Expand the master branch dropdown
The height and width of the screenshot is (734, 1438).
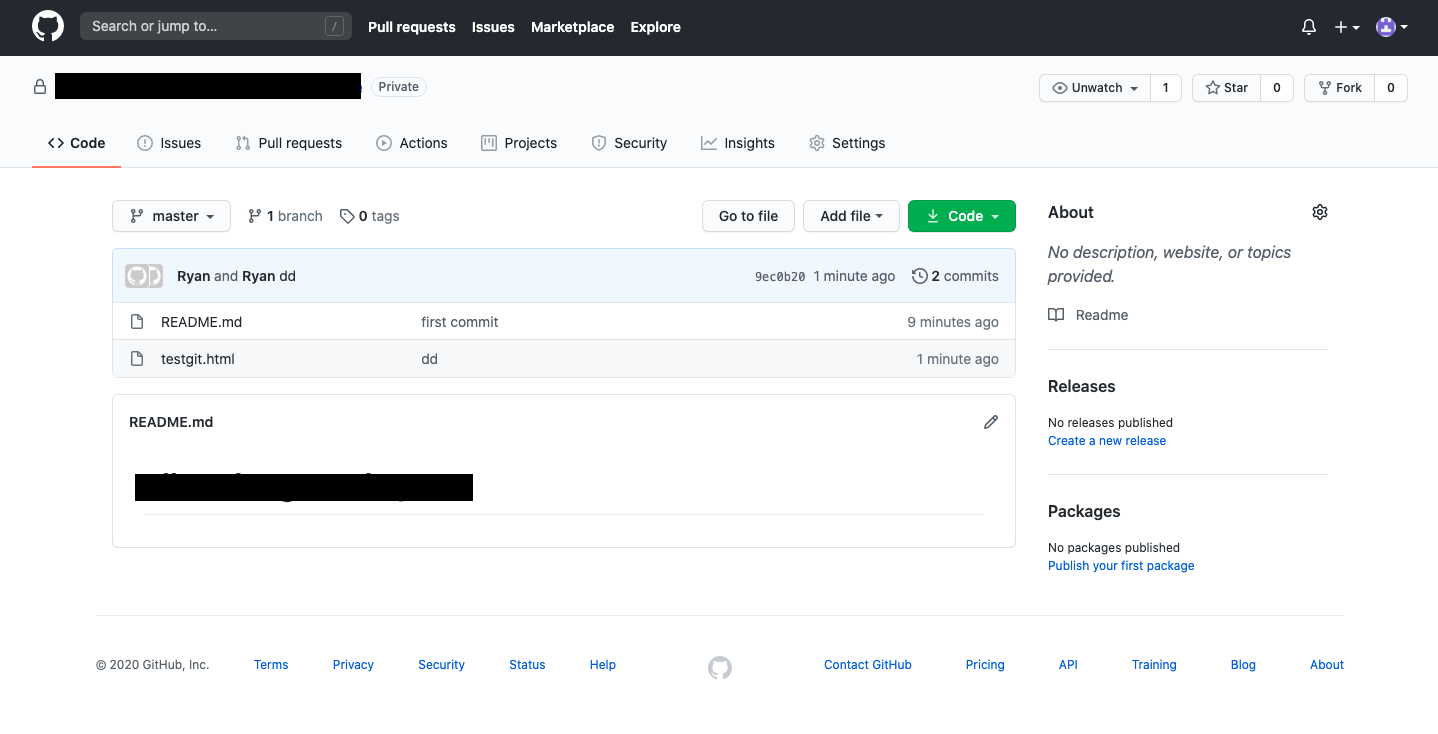tap(172, 216)
